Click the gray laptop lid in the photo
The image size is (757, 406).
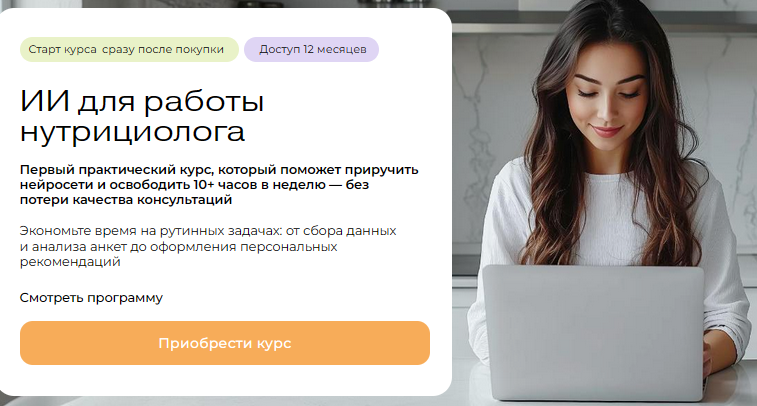click(x=593, y=331)
